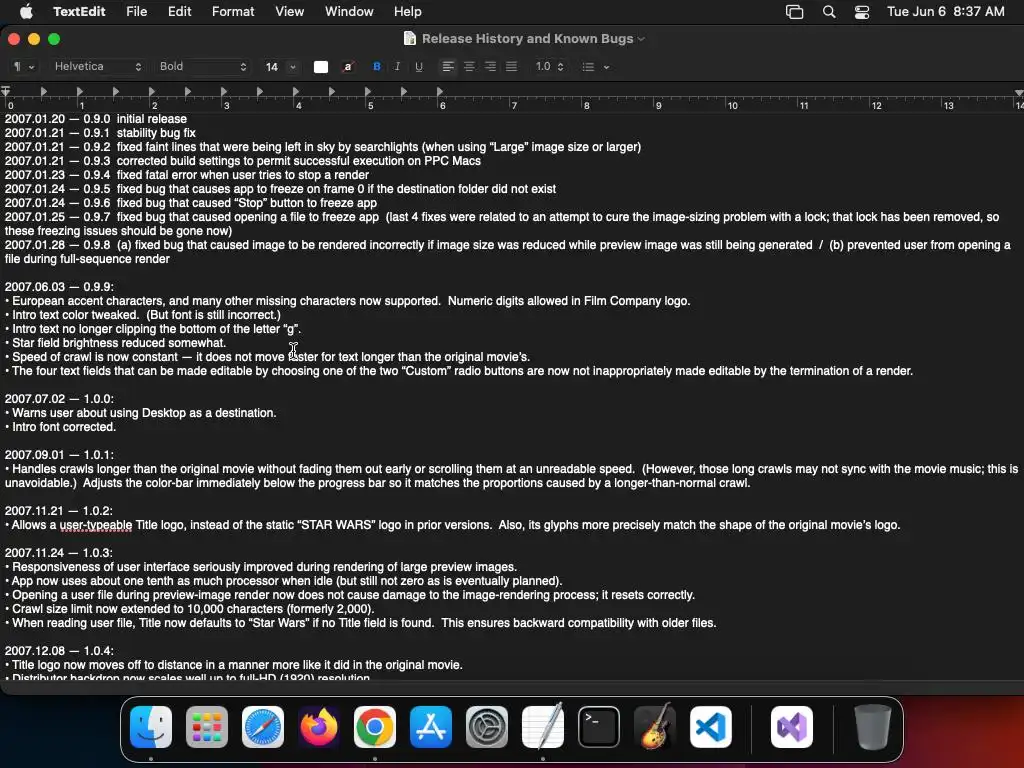Open the Format menu

(233, 11)
